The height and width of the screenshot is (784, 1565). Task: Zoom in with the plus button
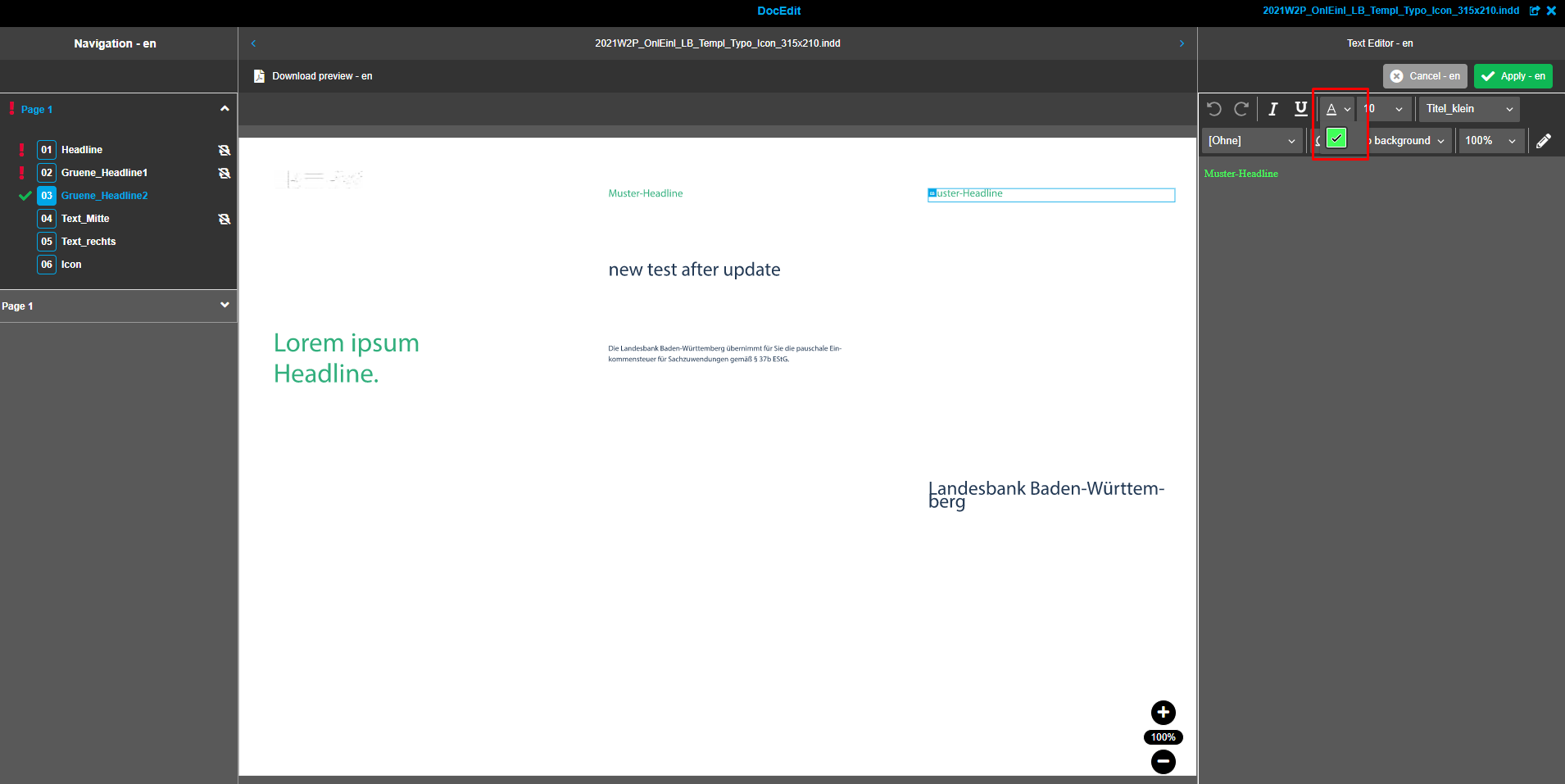[1164, 713]
